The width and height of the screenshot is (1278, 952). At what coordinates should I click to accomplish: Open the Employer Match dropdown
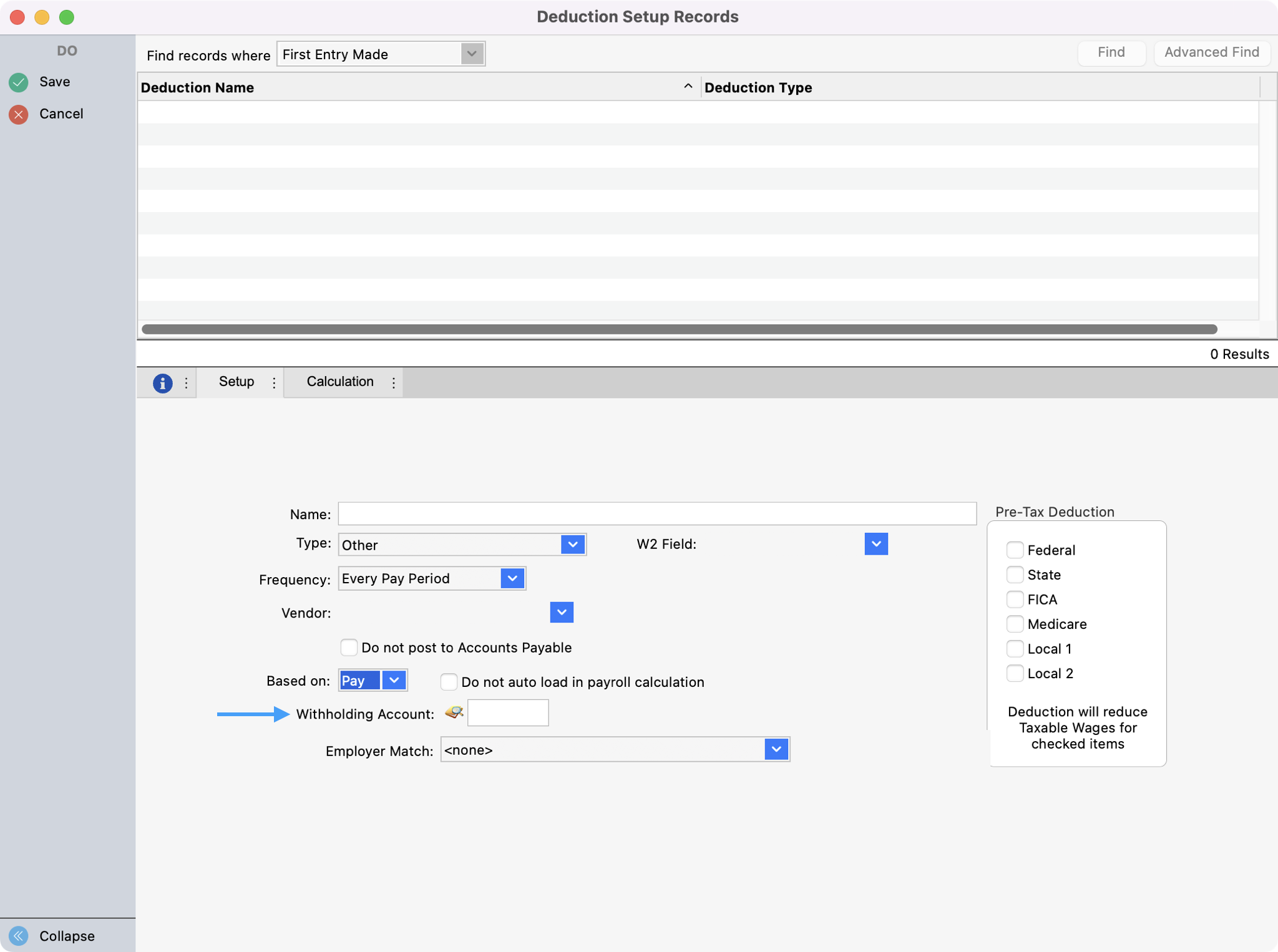[776, 749]
